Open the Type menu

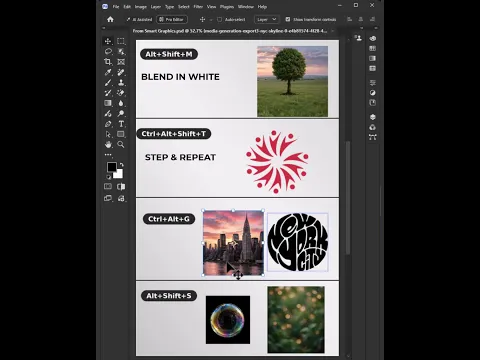170,7
